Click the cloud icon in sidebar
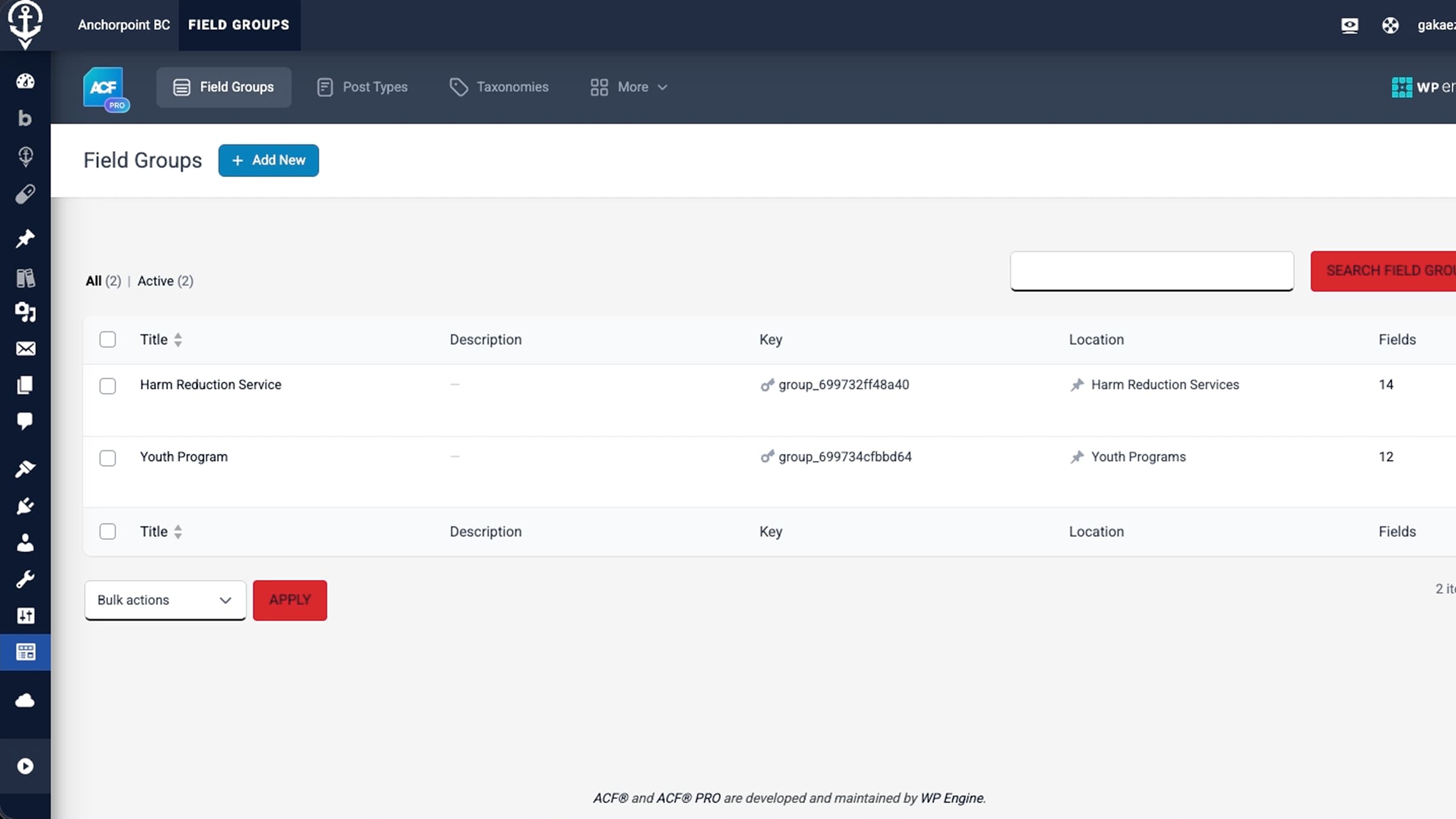 (25, 701)
